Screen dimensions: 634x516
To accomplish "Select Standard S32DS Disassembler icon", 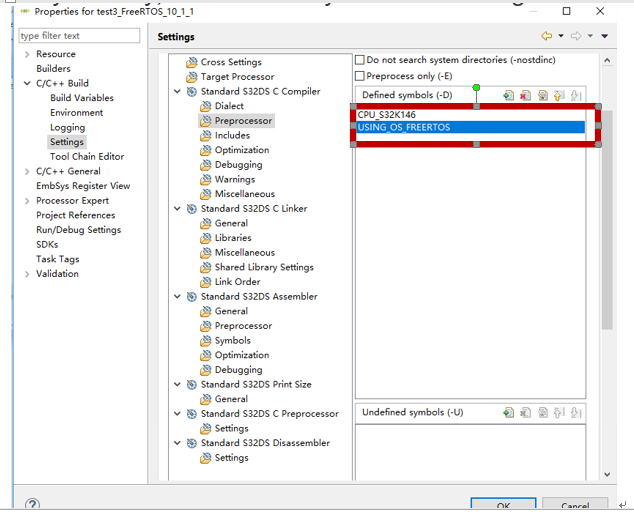I will click(192, 443).
